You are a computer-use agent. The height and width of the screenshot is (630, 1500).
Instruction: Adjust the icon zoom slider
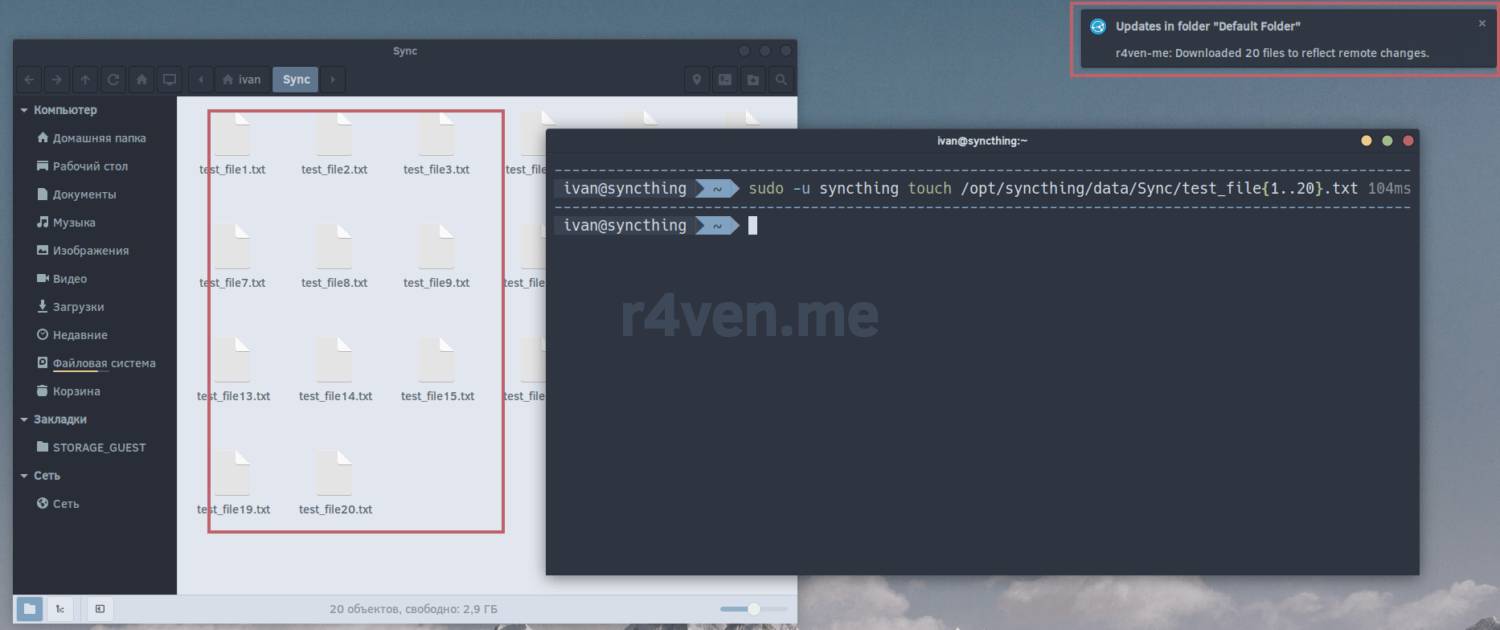click(x=754, y=609)
